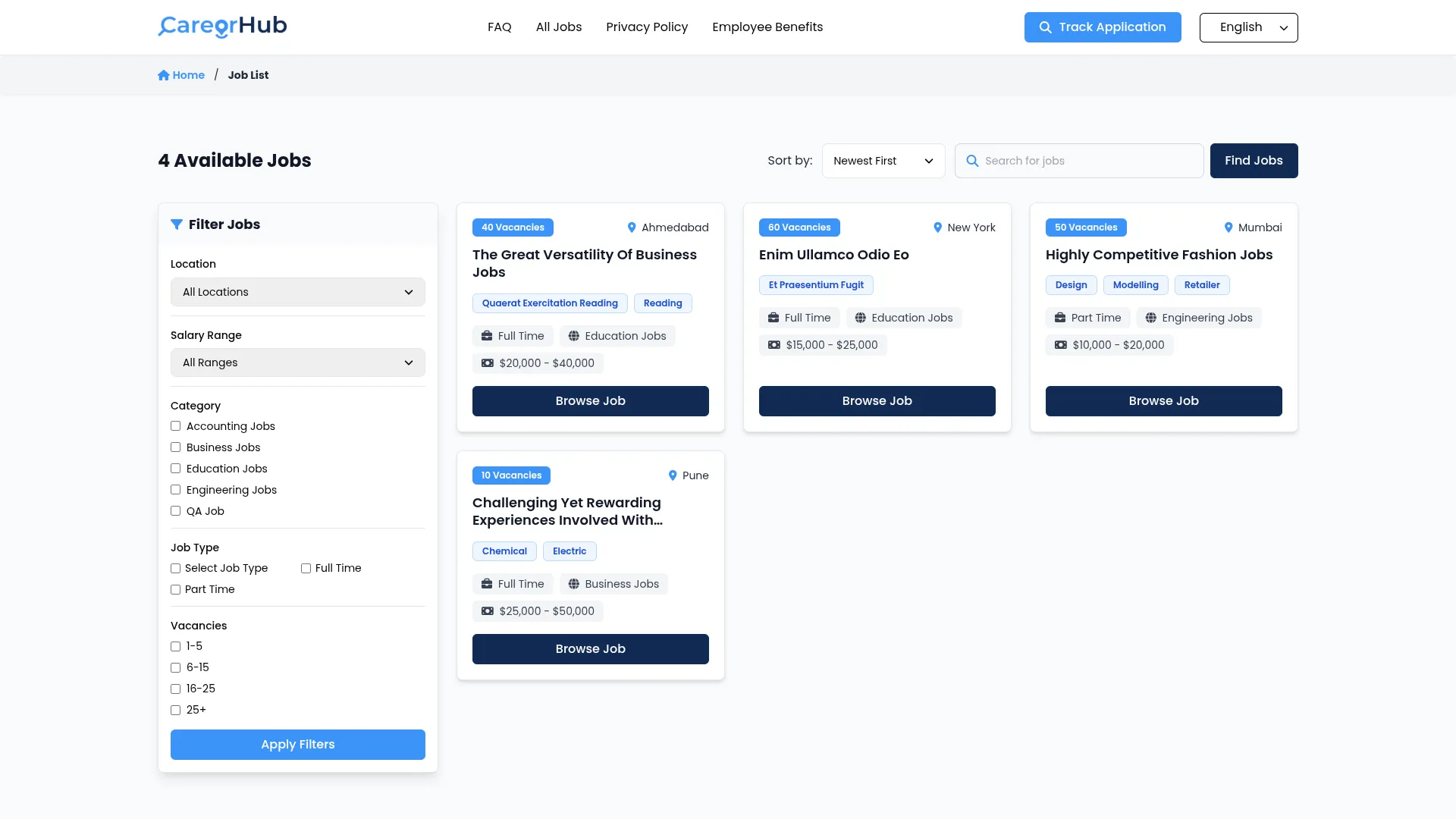The image size is (1456, 819).
Task: Click the briefcase icon on the Part Time tag
Action: point(1060,318)
